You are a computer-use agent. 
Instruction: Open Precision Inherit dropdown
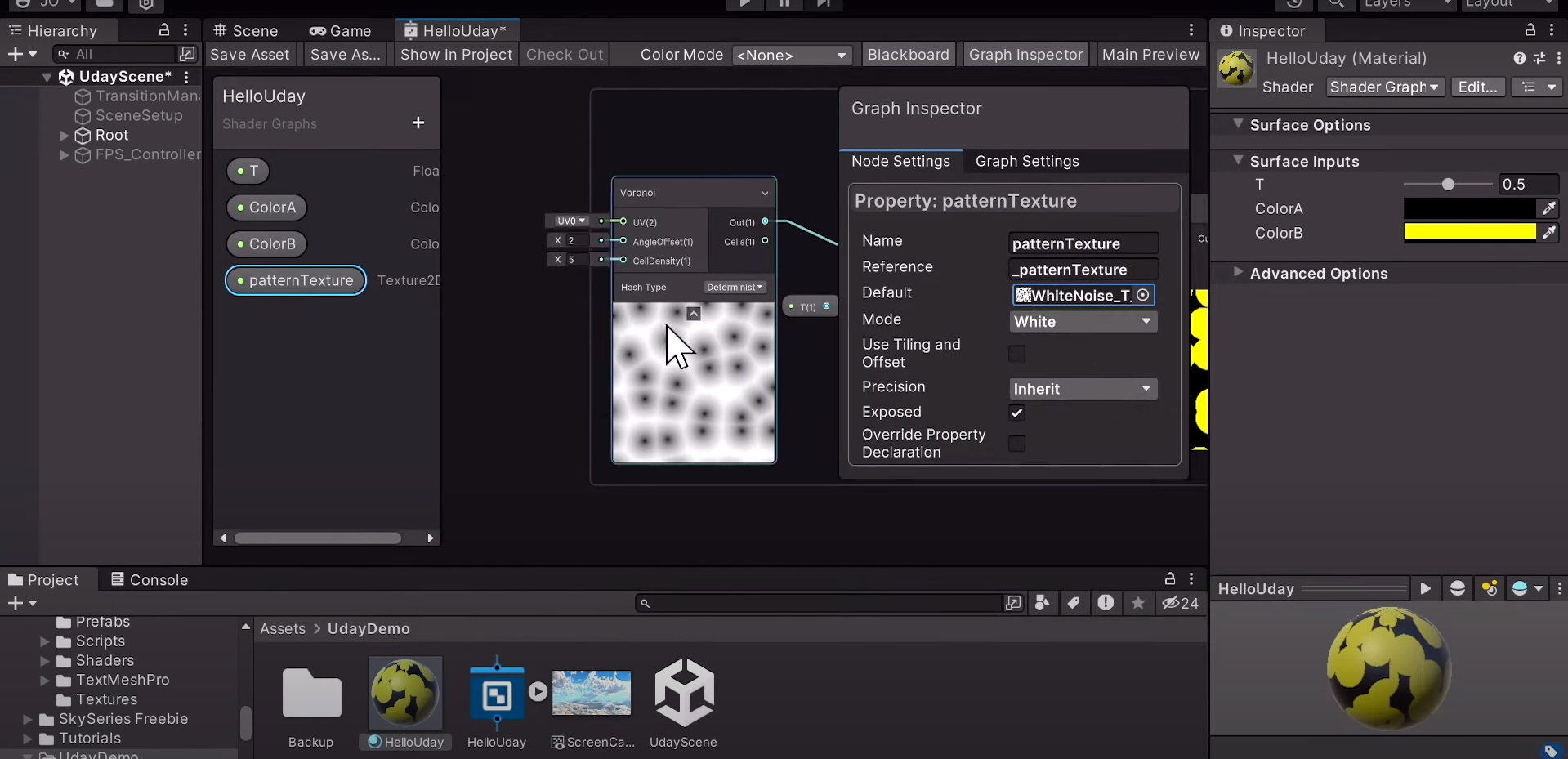click(x=1083, y=389)
